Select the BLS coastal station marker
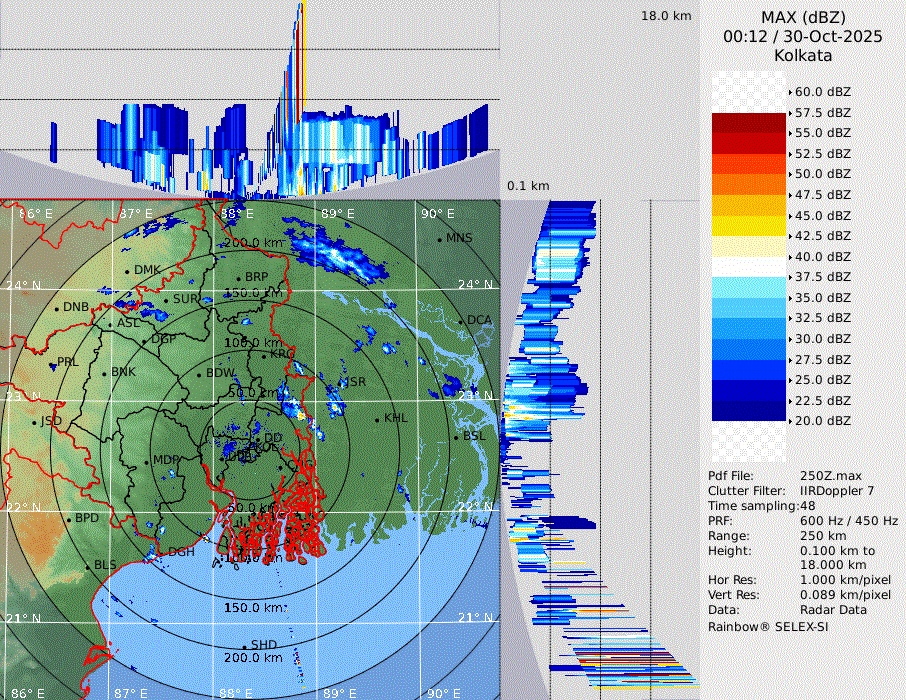Image resolution: width=906 pixels, height=700 pixels. point(88,566)
